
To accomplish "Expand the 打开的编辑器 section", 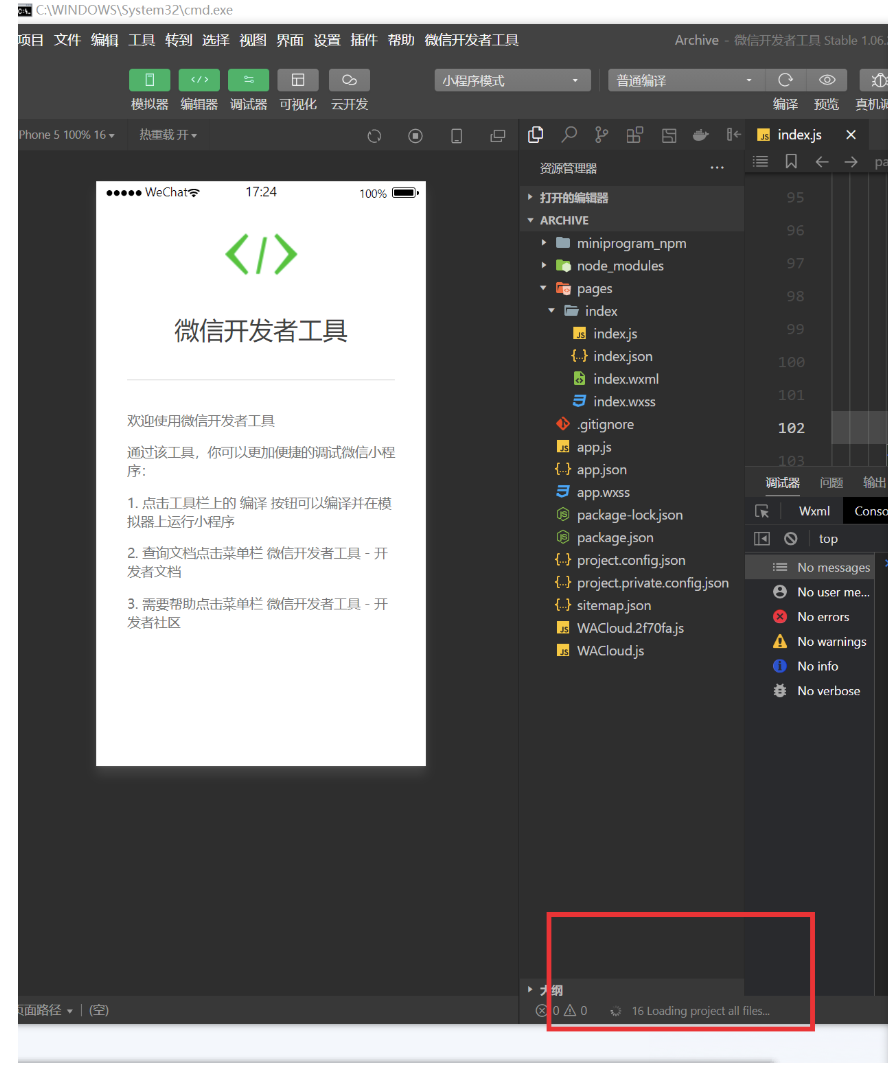I will click(632, 197).
